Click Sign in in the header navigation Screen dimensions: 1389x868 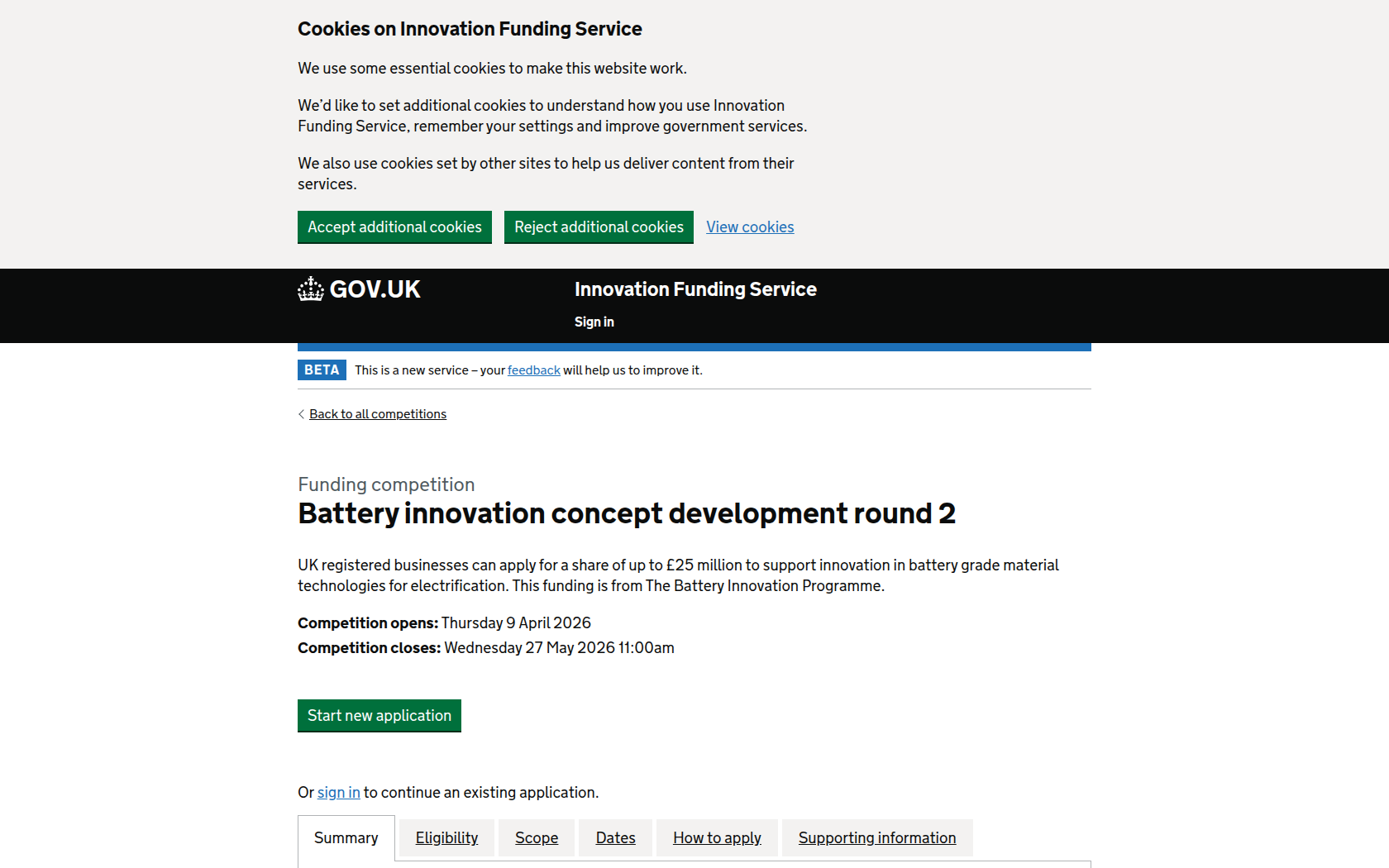594,322
